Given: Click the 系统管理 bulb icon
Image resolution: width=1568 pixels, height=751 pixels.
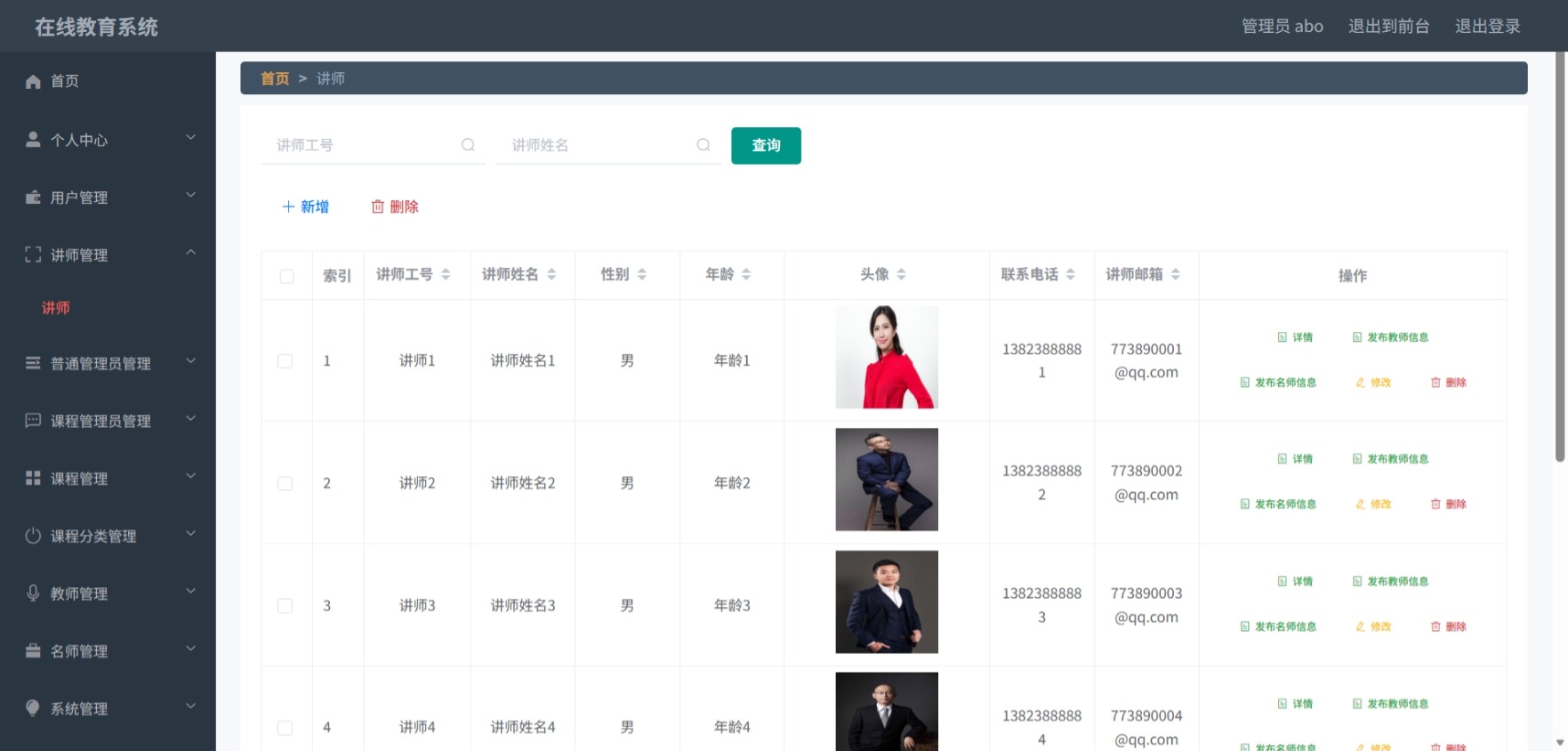Looking at the screenshot, I should pyautogui.click(x=33, y=708).
